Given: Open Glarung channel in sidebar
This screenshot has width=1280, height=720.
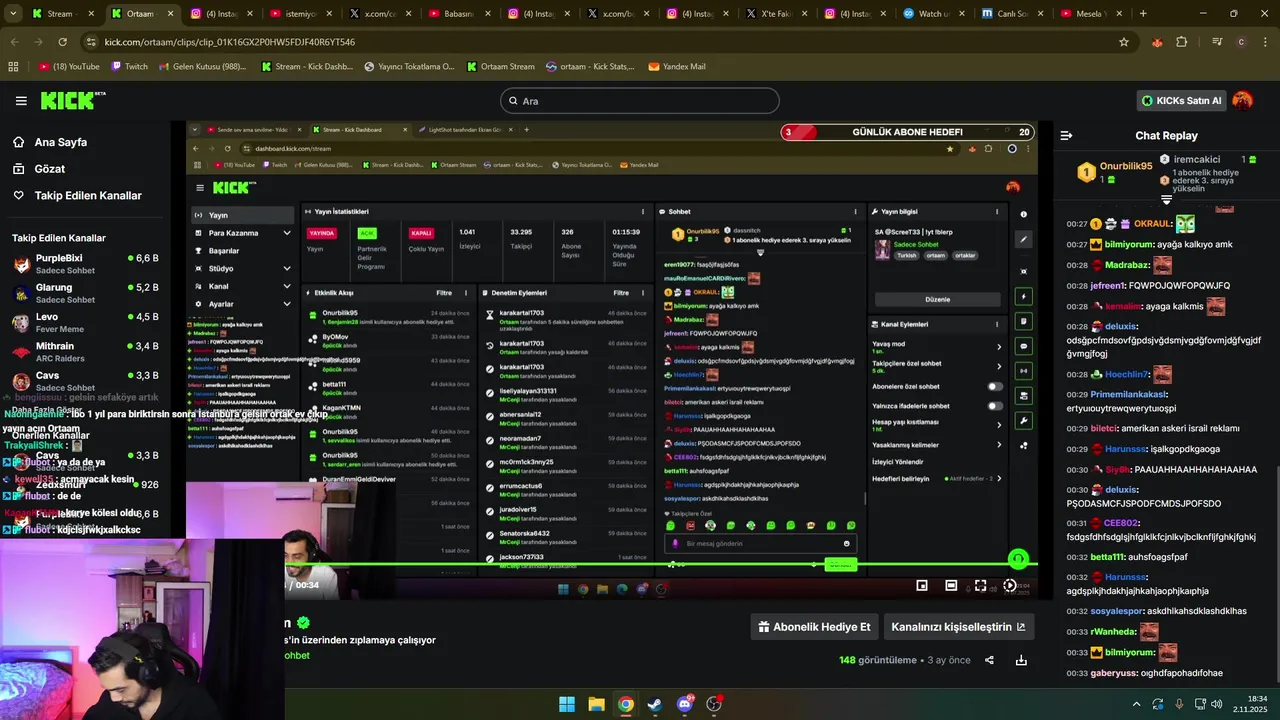Looking at the screenshot, I should (x=86, y=293).
